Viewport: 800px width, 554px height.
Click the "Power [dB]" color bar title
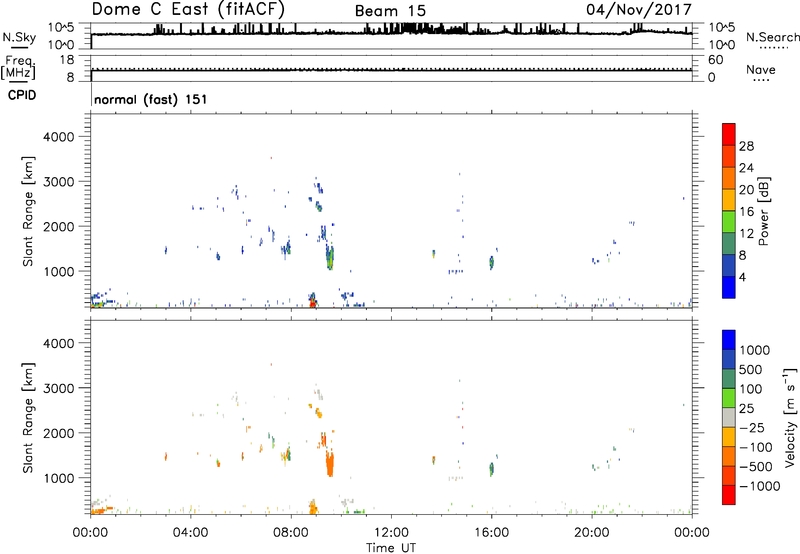(764, 211)
